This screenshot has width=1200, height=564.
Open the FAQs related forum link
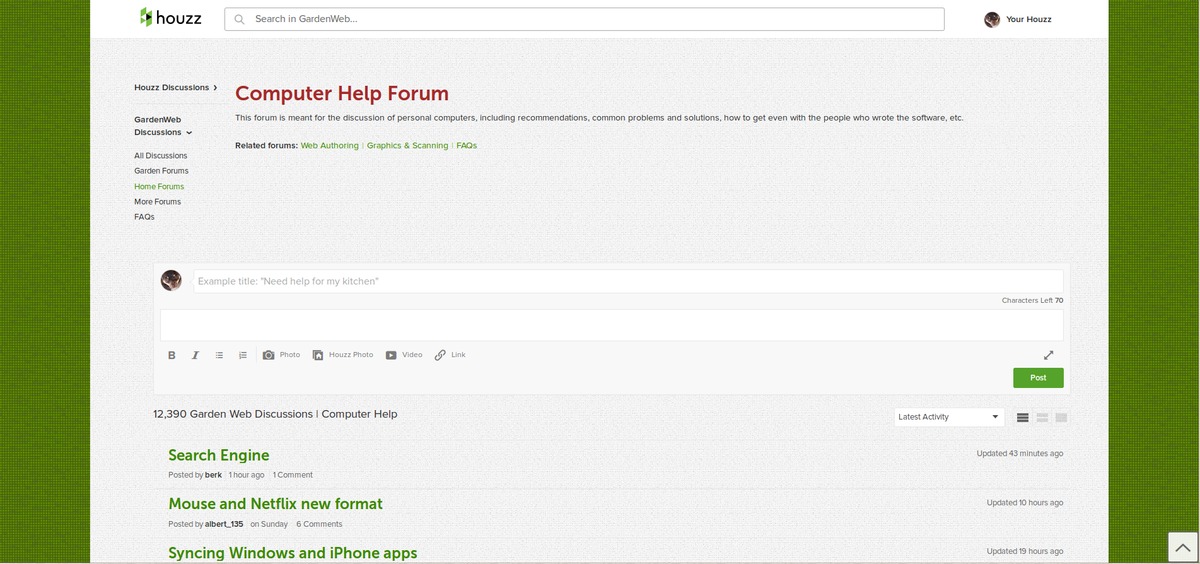point(467,146)
